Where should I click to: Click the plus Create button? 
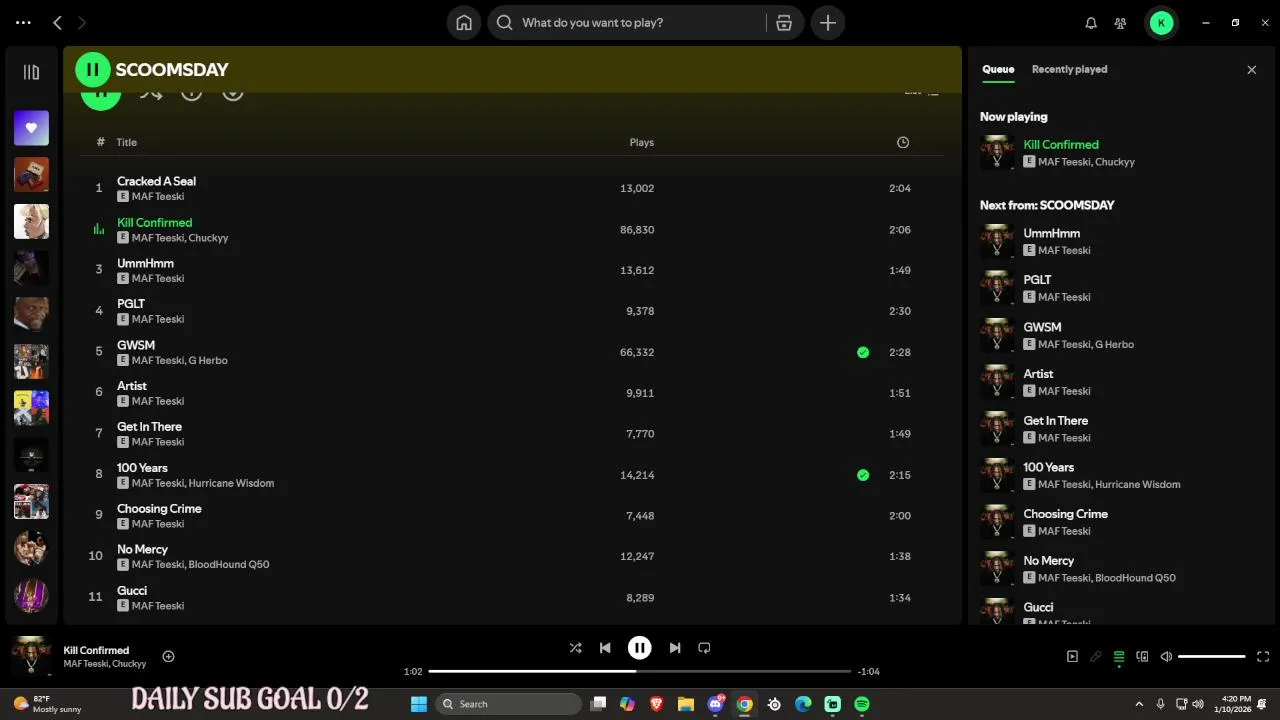click(828, 22)
